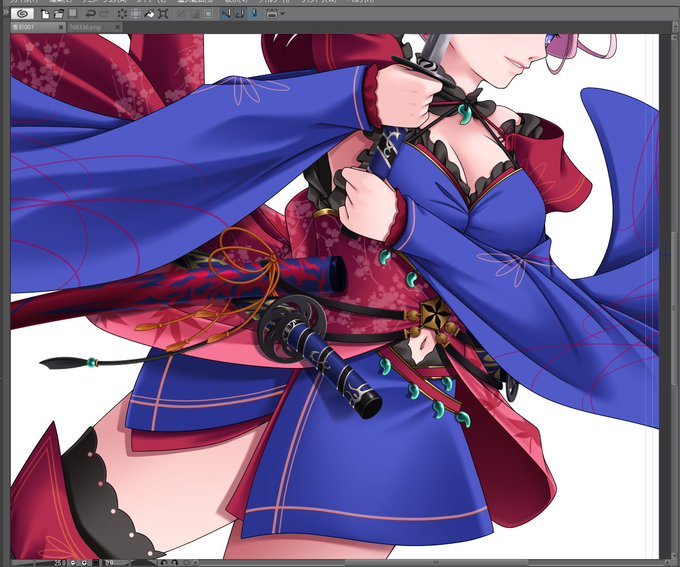
Task: Click the Scale/Rotate transform icon
Action: click(x=163, y=14)
